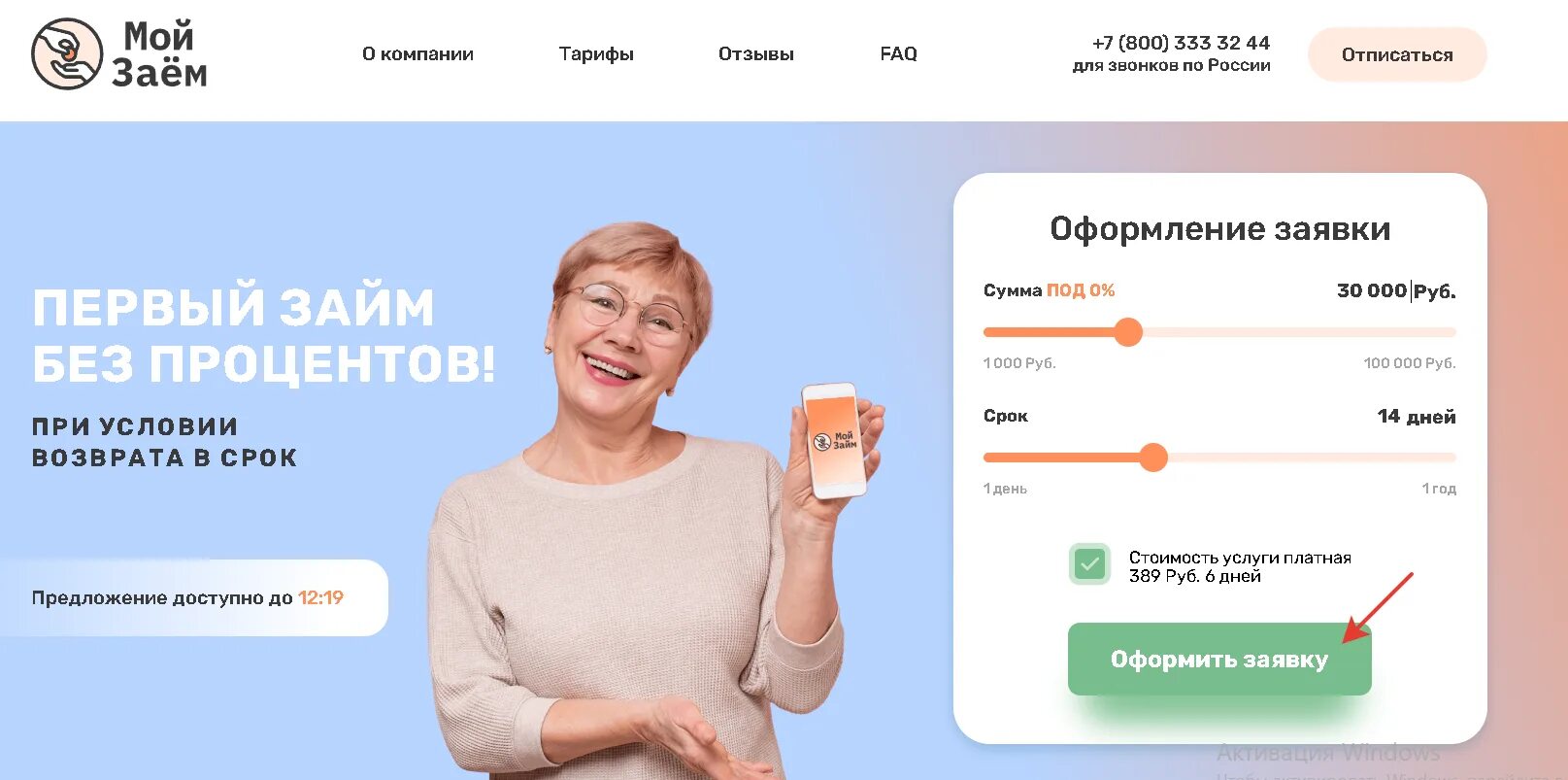Click the Мой Заём hand logo icon
The image size is (1568, 780).
point(67,54)
